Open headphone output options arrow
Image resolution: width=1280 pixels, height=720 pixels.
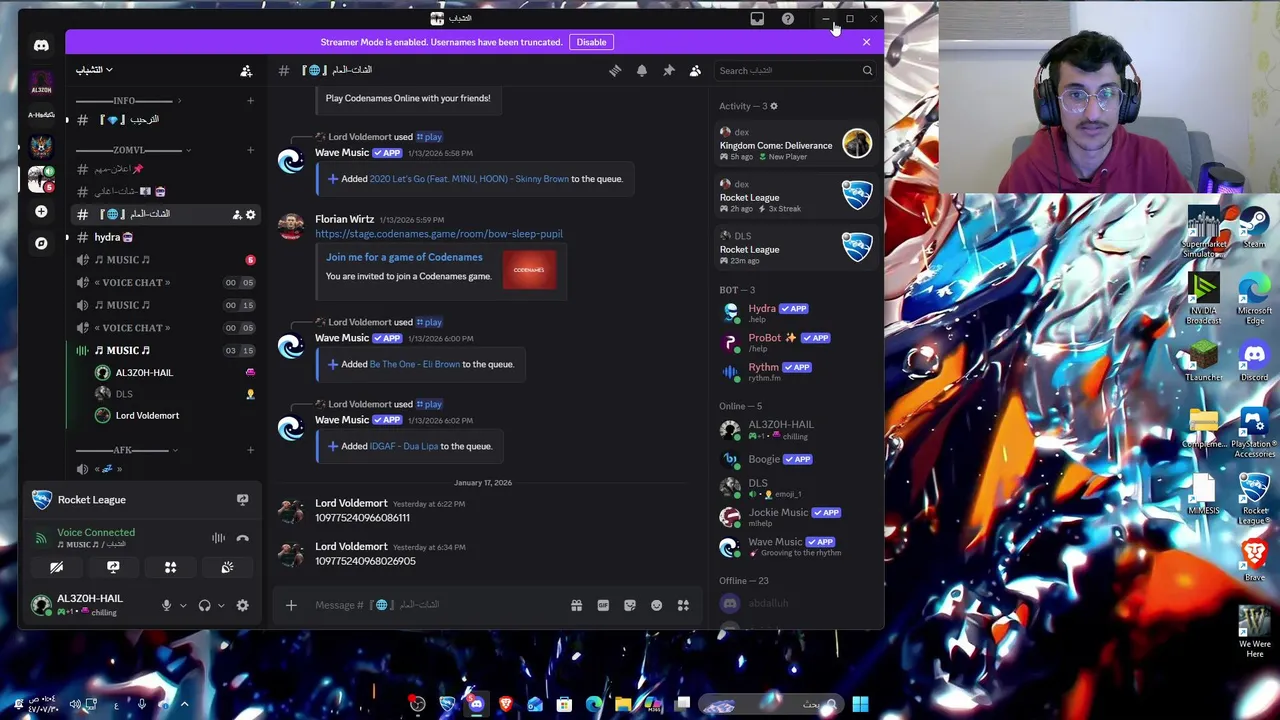(220, 605)
